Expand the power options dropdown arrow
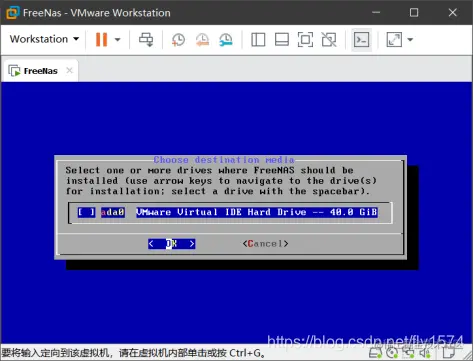This screenshot has height=361, width=474. 117,40
